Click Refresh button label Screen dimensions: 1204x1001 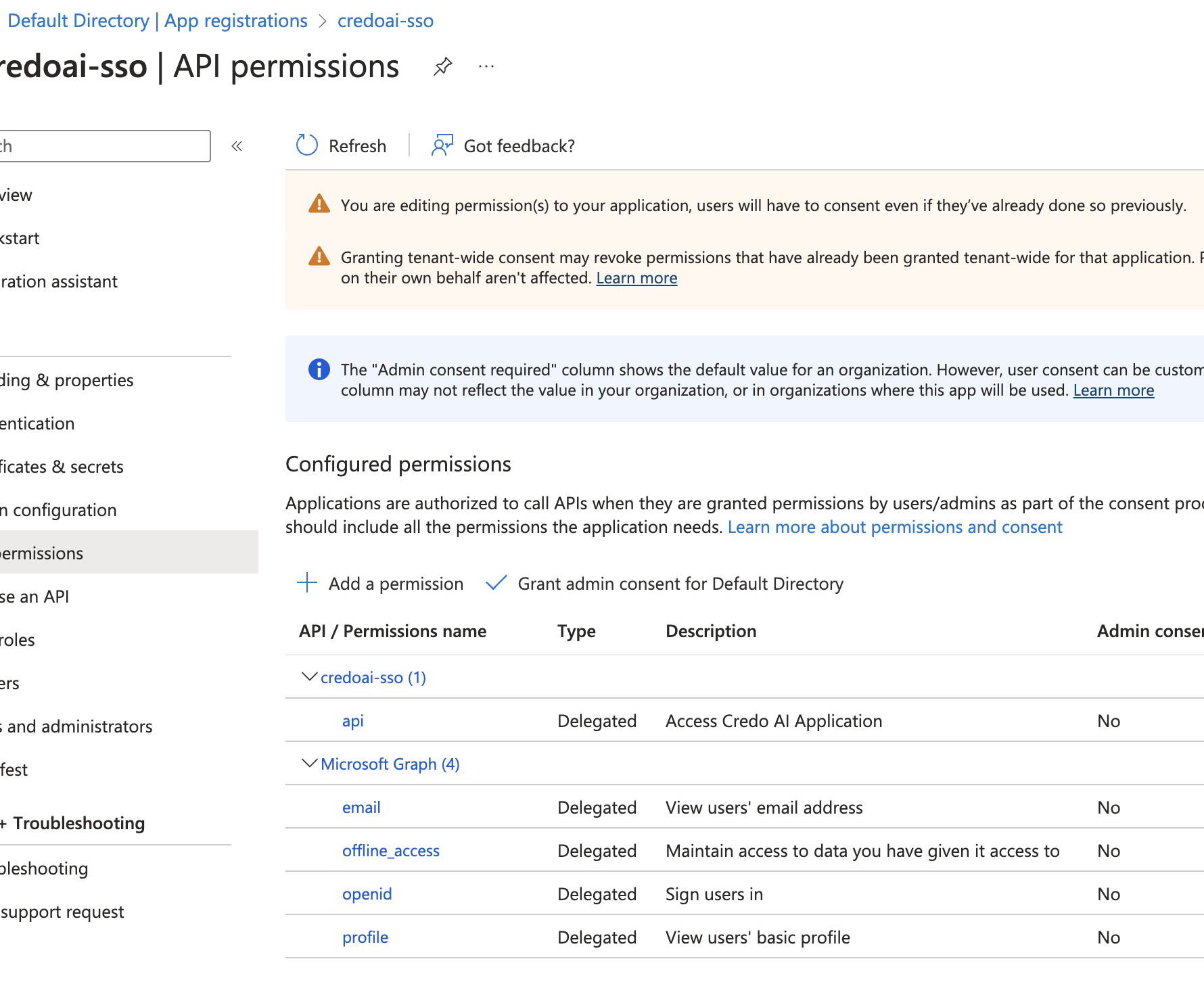click(x=357, y=146)
